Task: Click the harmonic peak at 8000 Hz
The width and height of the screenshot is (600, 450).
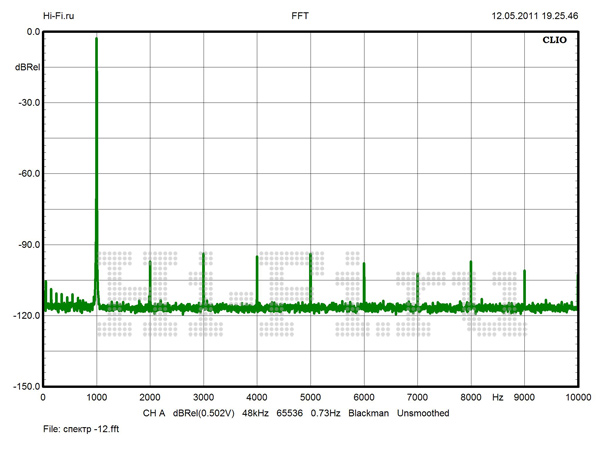Action: tap(471, 263)
